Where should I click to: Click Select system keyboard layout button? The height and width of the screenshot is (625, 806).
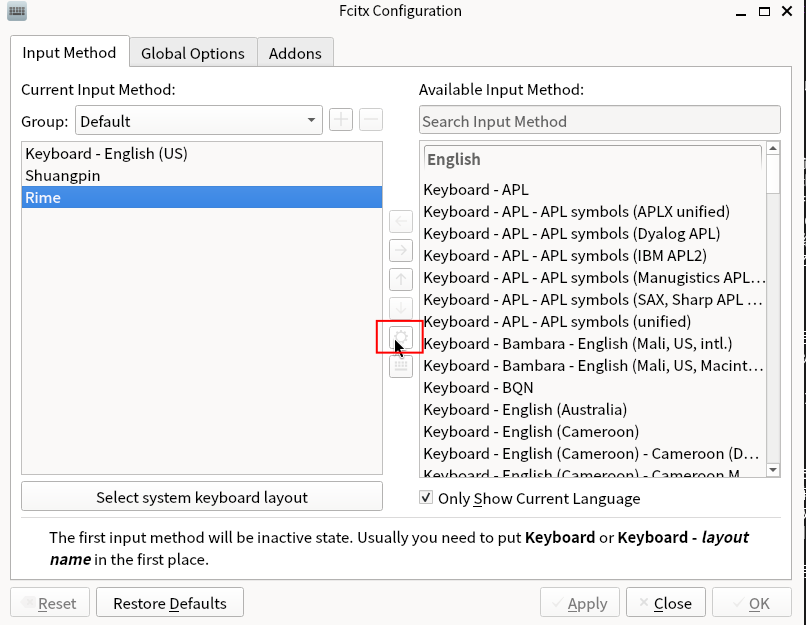[201, 497]
